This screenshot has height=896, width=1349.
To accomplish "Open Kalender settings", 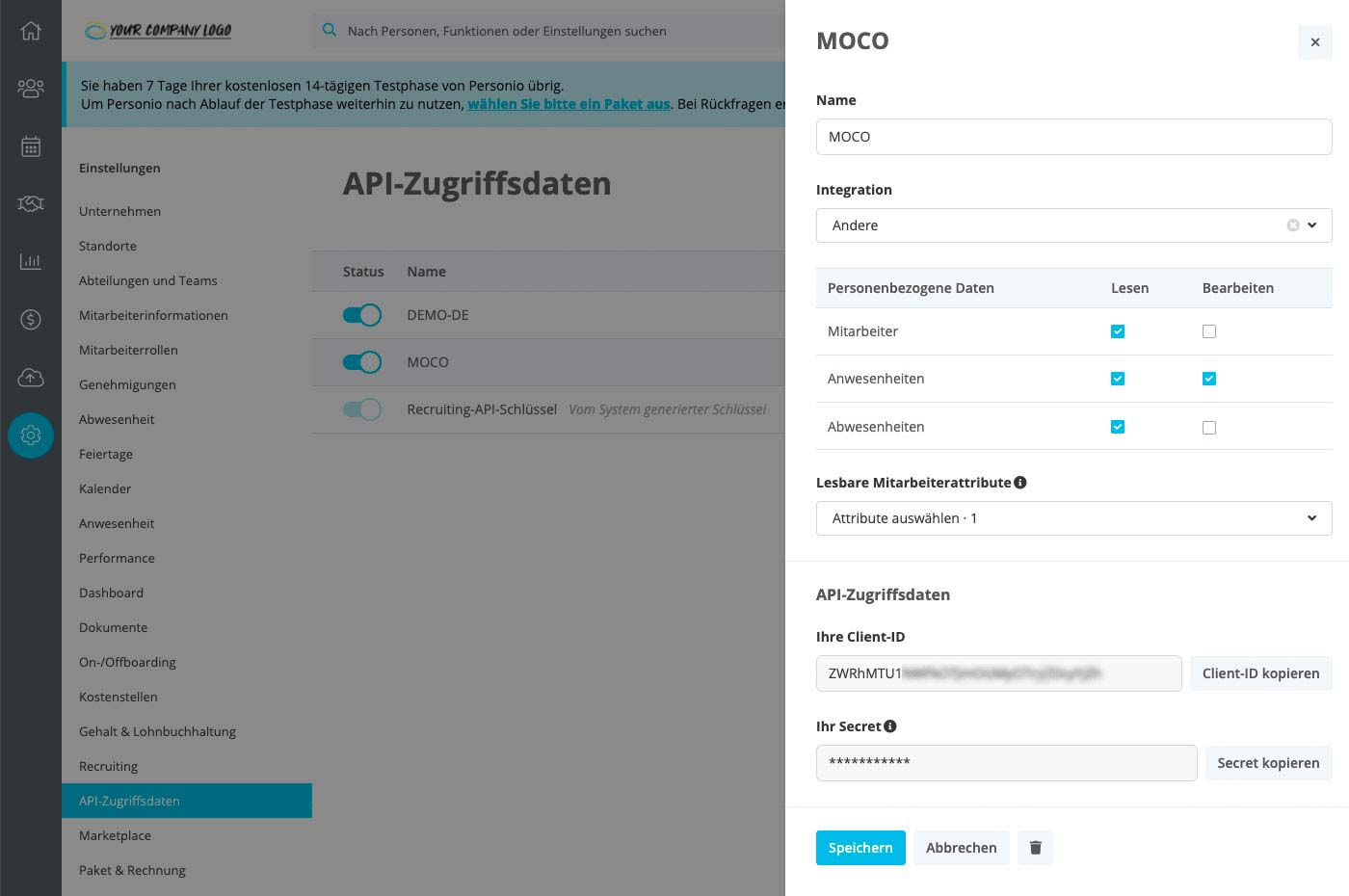I will point(105,488).
